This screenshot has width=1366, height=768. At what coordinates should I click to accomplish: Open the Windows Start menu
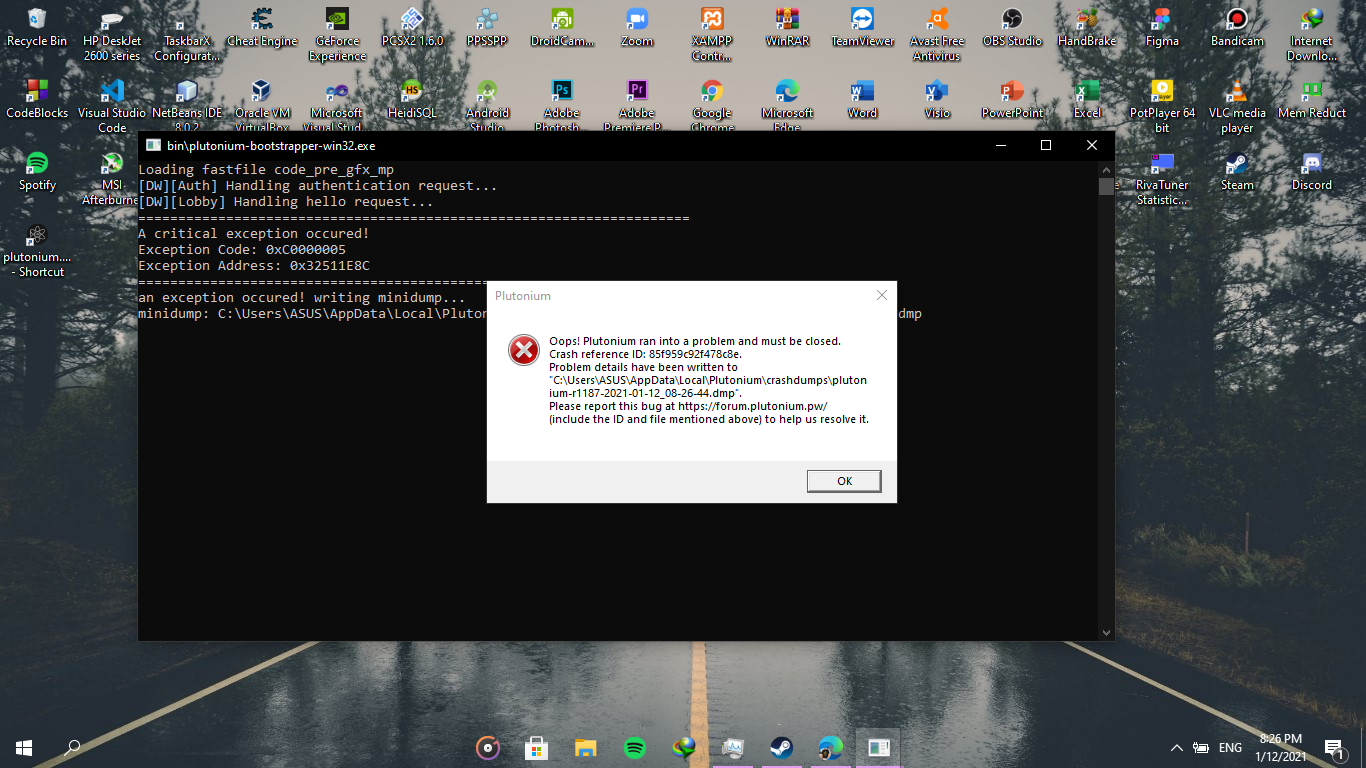(24, 747)
